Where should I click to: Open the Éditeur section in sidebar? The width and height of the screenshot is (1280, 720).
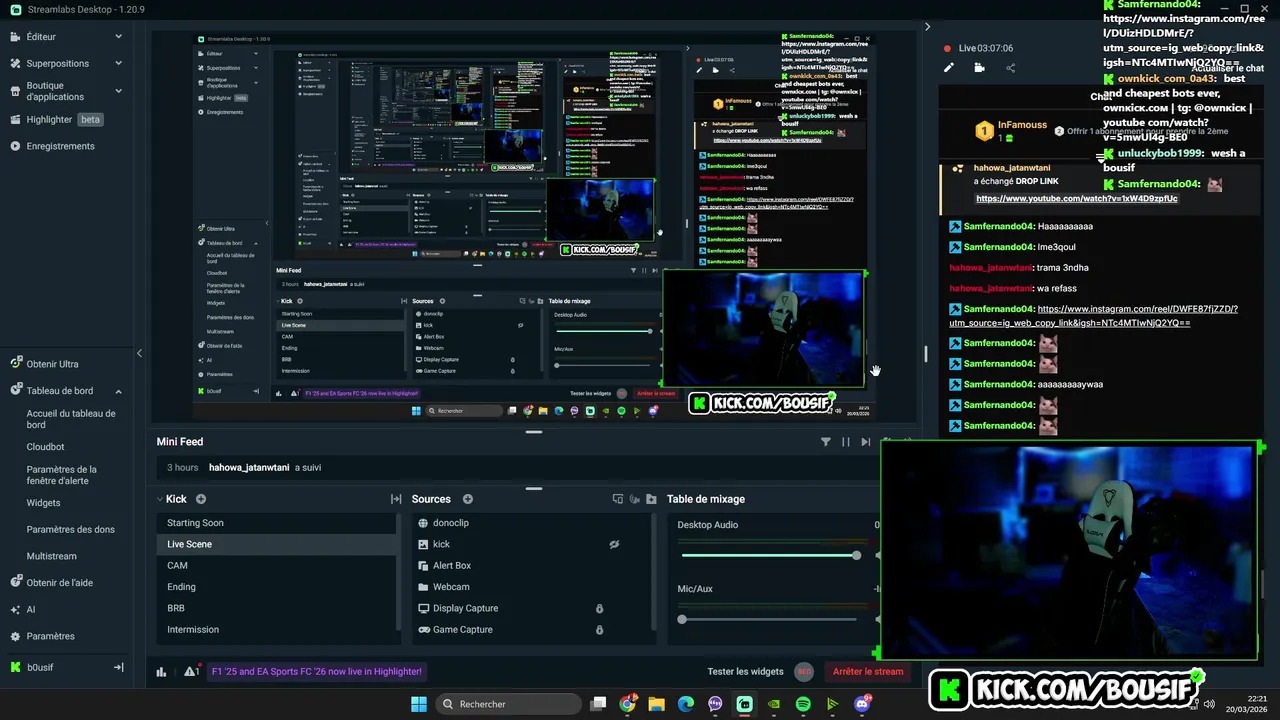41,37
